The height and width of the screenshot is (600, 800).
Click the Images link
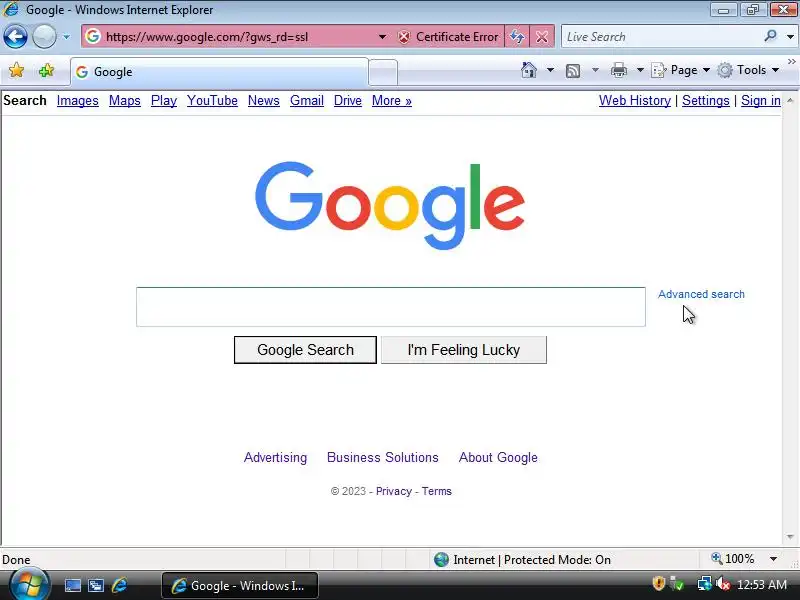[78, 101]
